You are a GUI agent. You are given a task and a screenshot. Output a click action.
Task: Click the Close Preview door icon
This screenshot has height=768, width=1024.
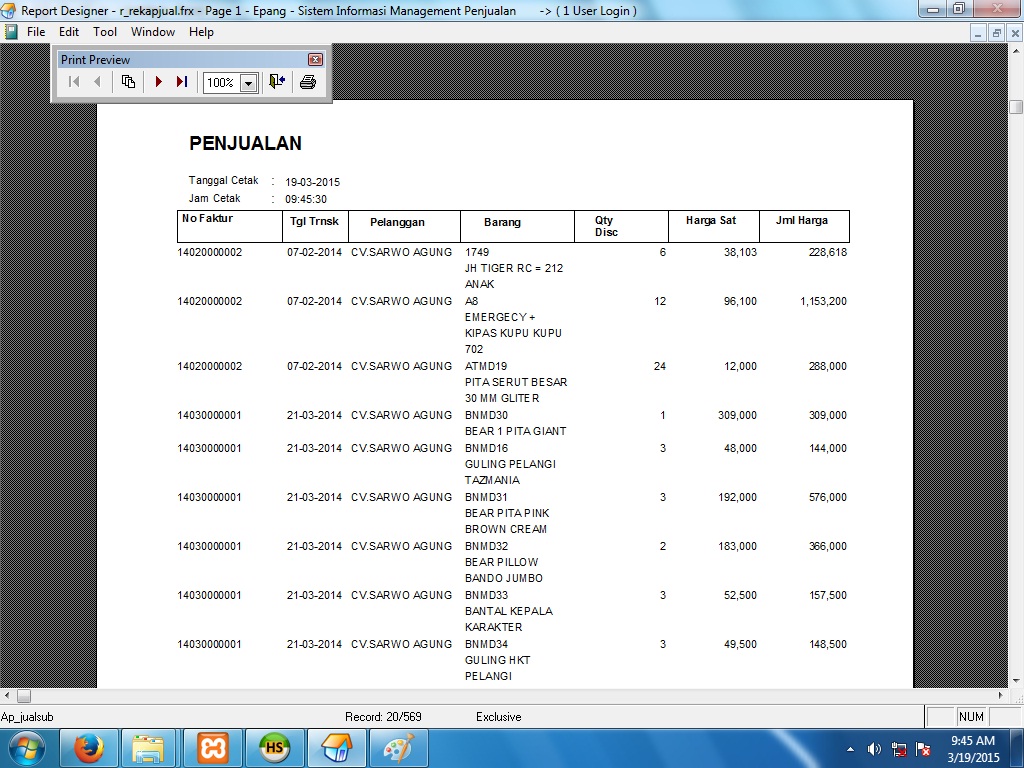click(277, 82)
